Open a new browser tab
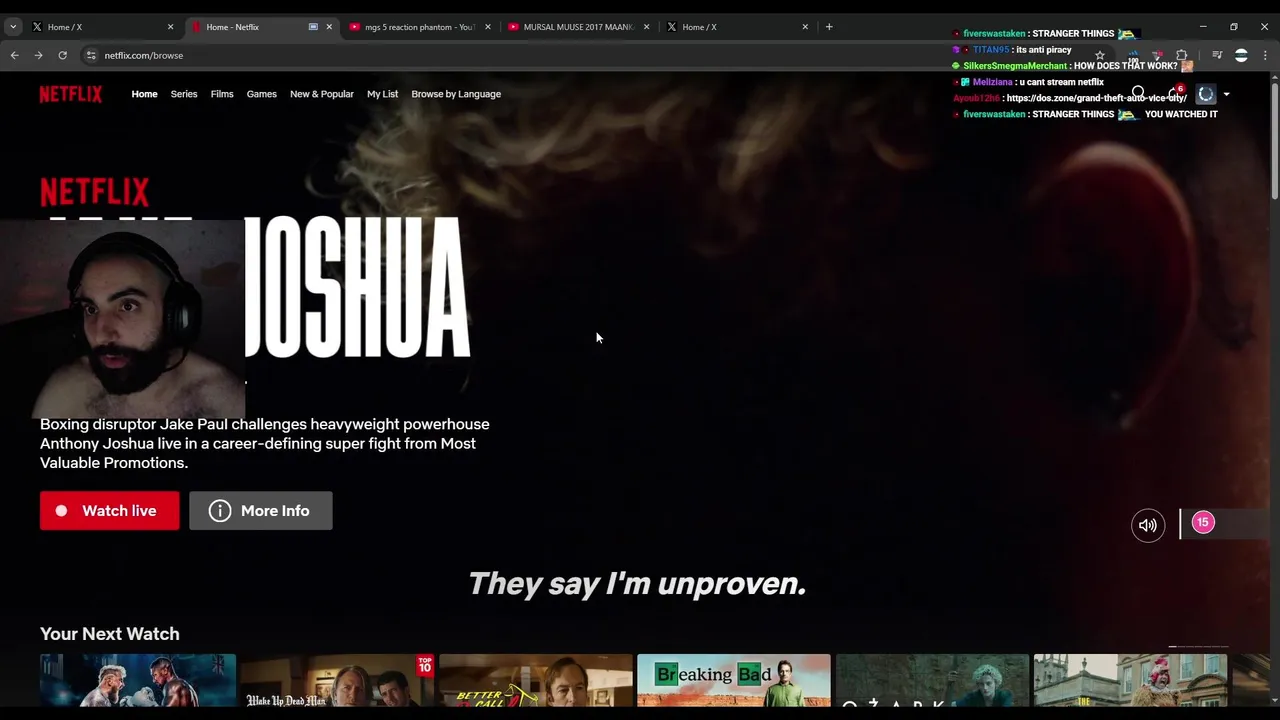 coord(829,27)
